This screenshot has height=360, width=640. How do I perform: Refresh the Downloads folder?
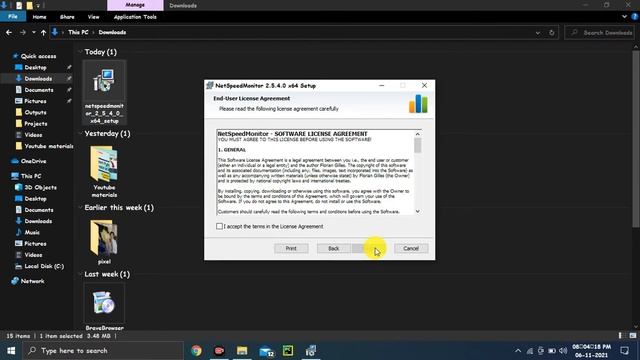click(551, 33)
